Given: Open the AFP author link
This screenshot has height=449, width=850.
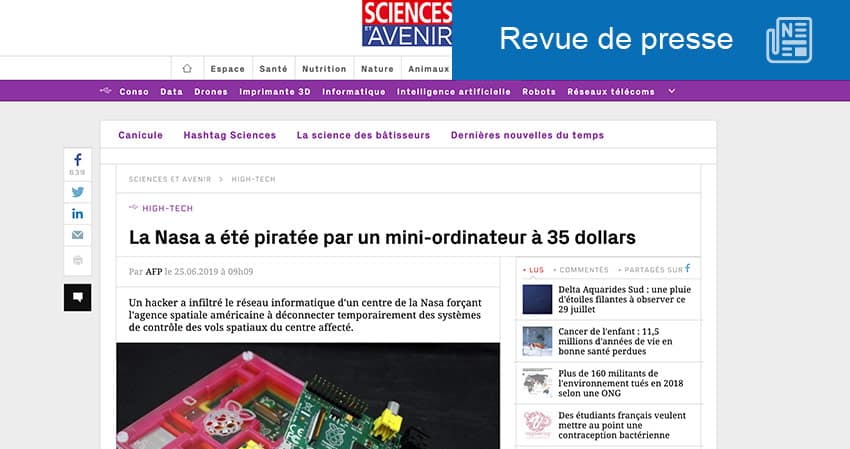Looking at the screenshot, I should click(154, 272).
